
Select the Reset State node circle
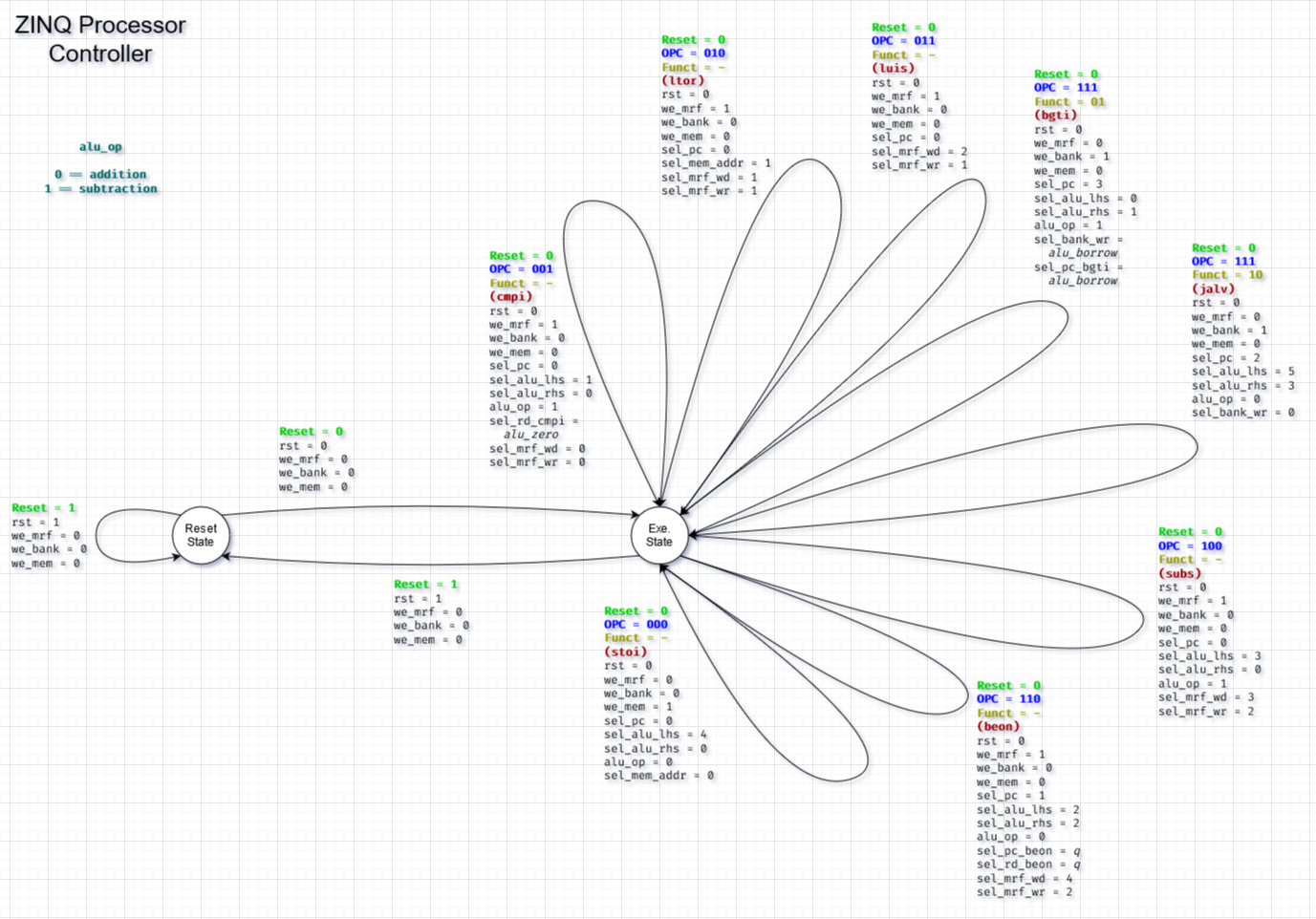coord(201,535)
